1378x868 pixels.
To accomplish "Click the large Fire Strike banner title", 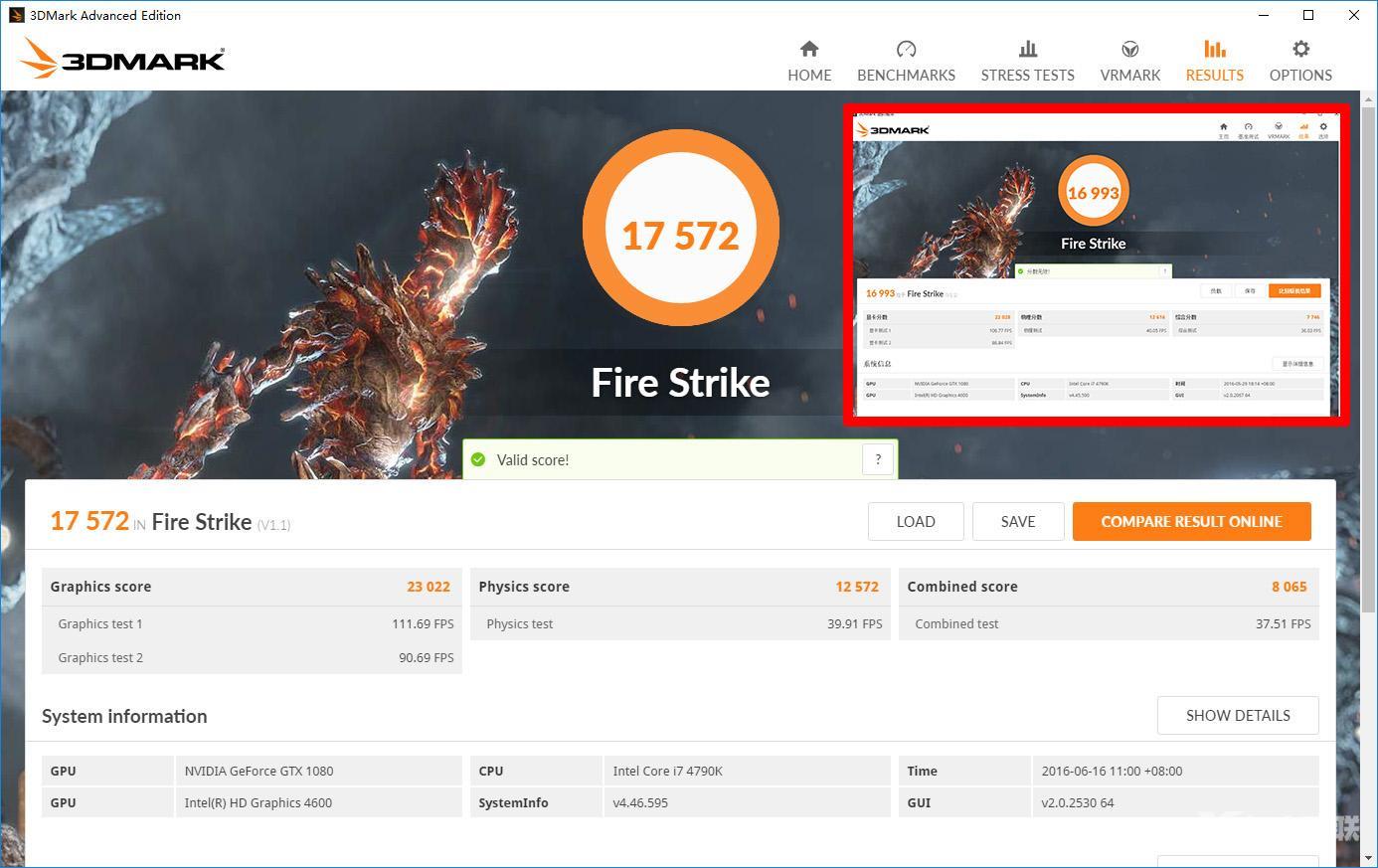I will coord(681,383).
